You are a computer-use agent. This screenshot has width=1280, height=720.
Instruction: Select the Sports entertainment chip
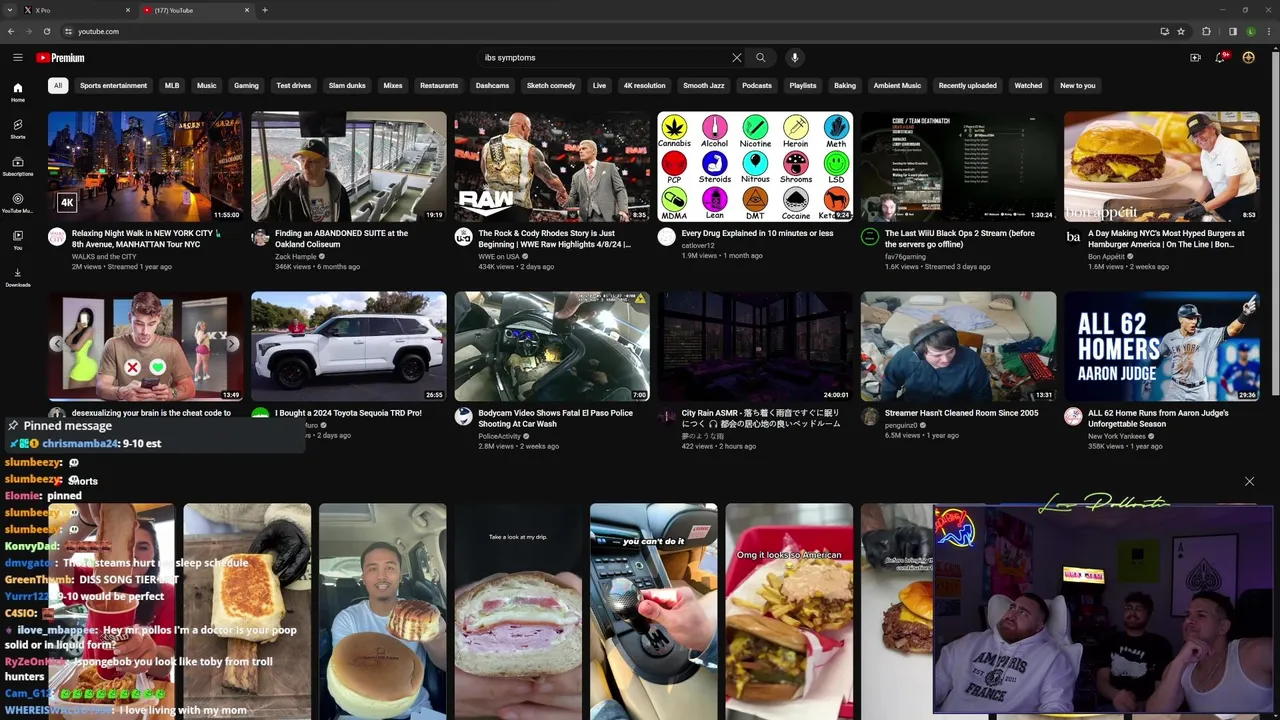point(113,86)
